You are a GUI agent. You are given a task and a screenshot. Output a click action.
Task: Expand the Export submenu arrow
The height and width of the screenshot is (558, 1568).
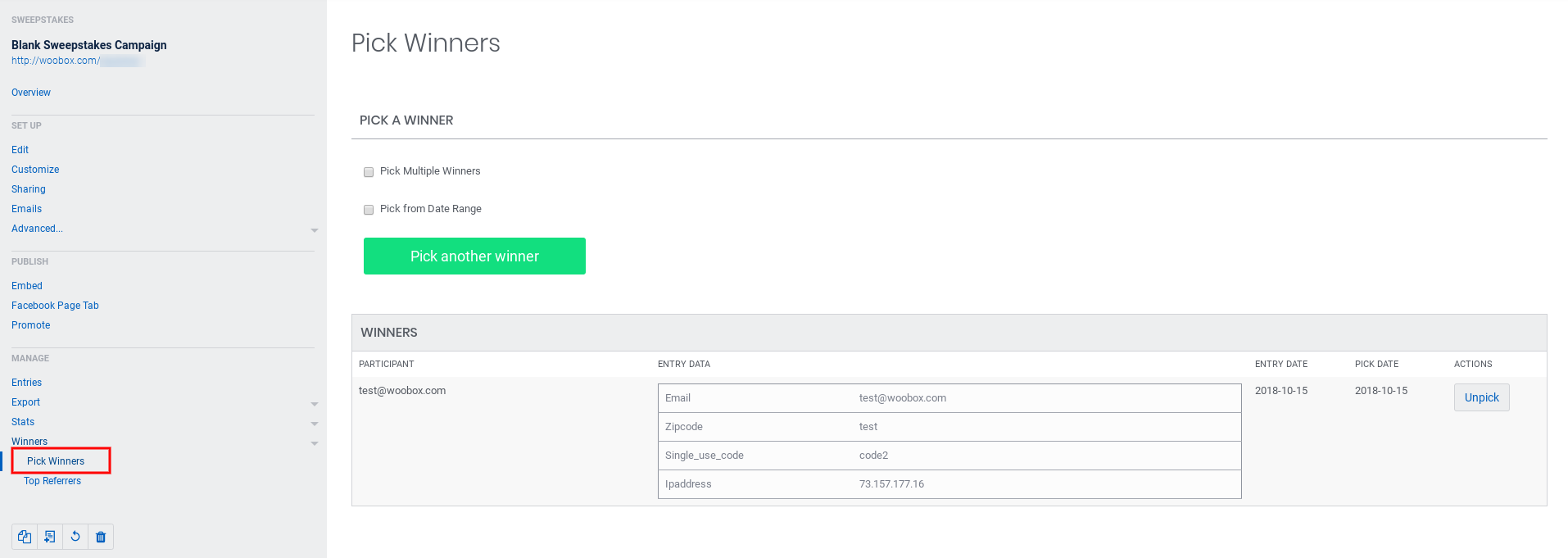pyautogui.click(x=314, y=404)
